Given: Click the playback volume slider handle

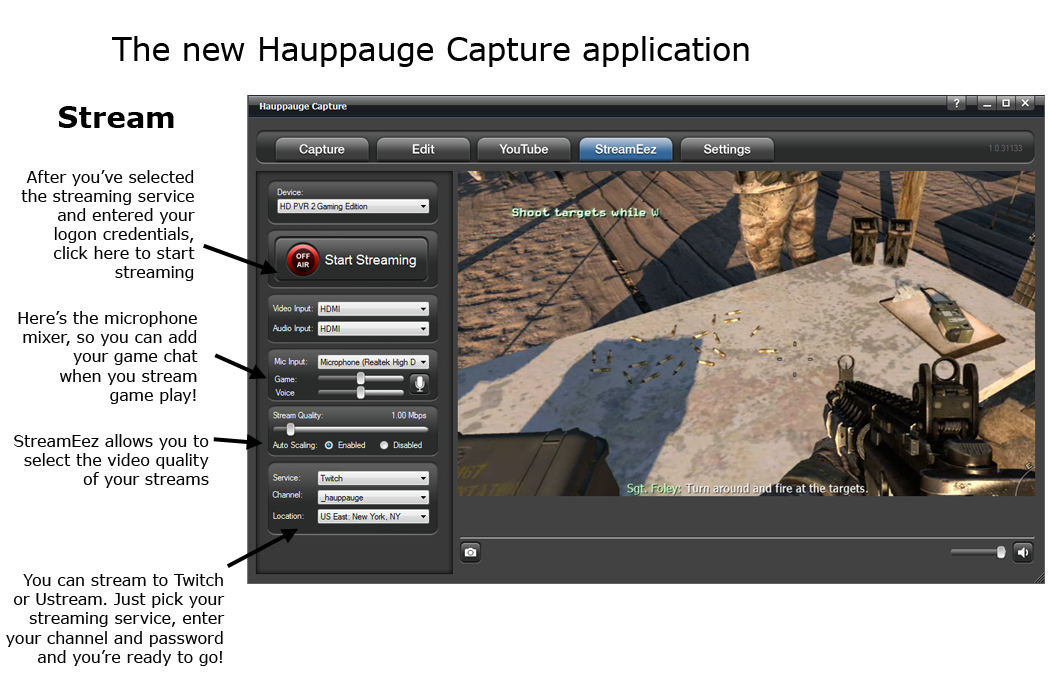Looking at the screenshot, I should click(1000, 552).
